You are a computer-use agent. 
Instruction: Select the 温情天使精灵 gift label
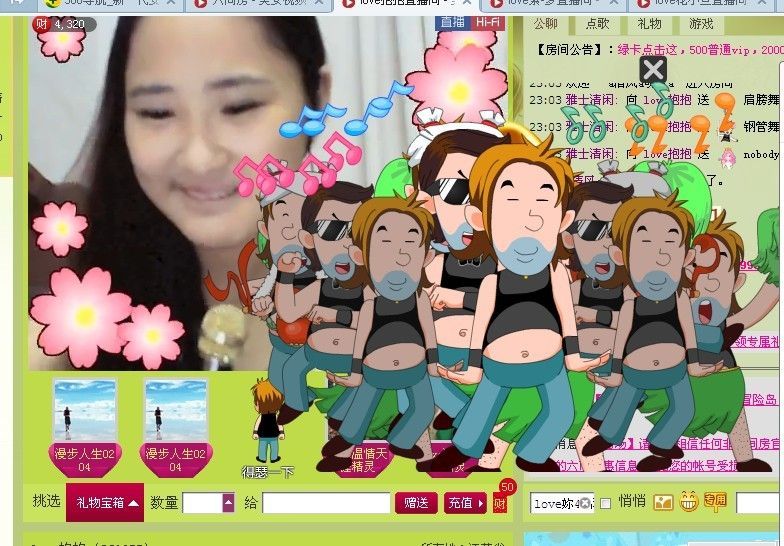pyautogui.click(x=364, y=460)
